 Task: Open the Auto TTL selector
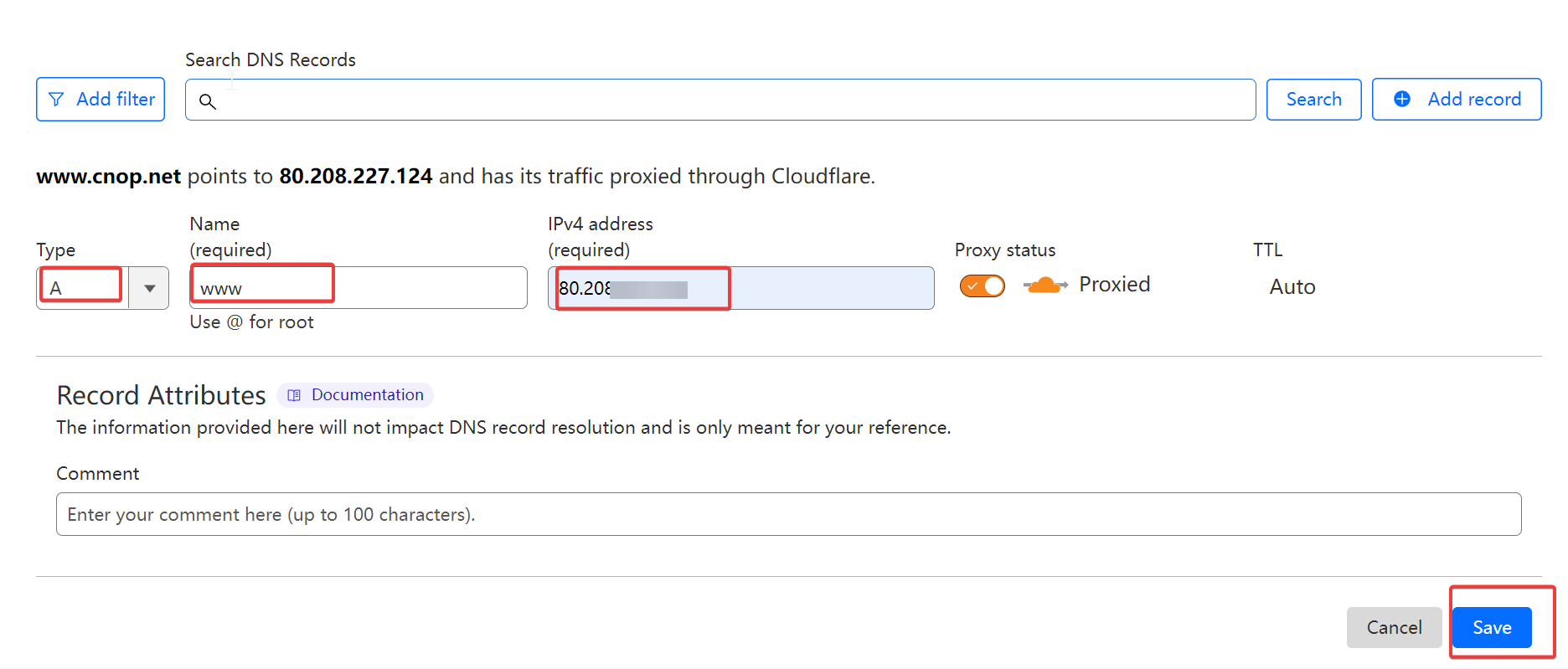click(x=1292, y=287)
